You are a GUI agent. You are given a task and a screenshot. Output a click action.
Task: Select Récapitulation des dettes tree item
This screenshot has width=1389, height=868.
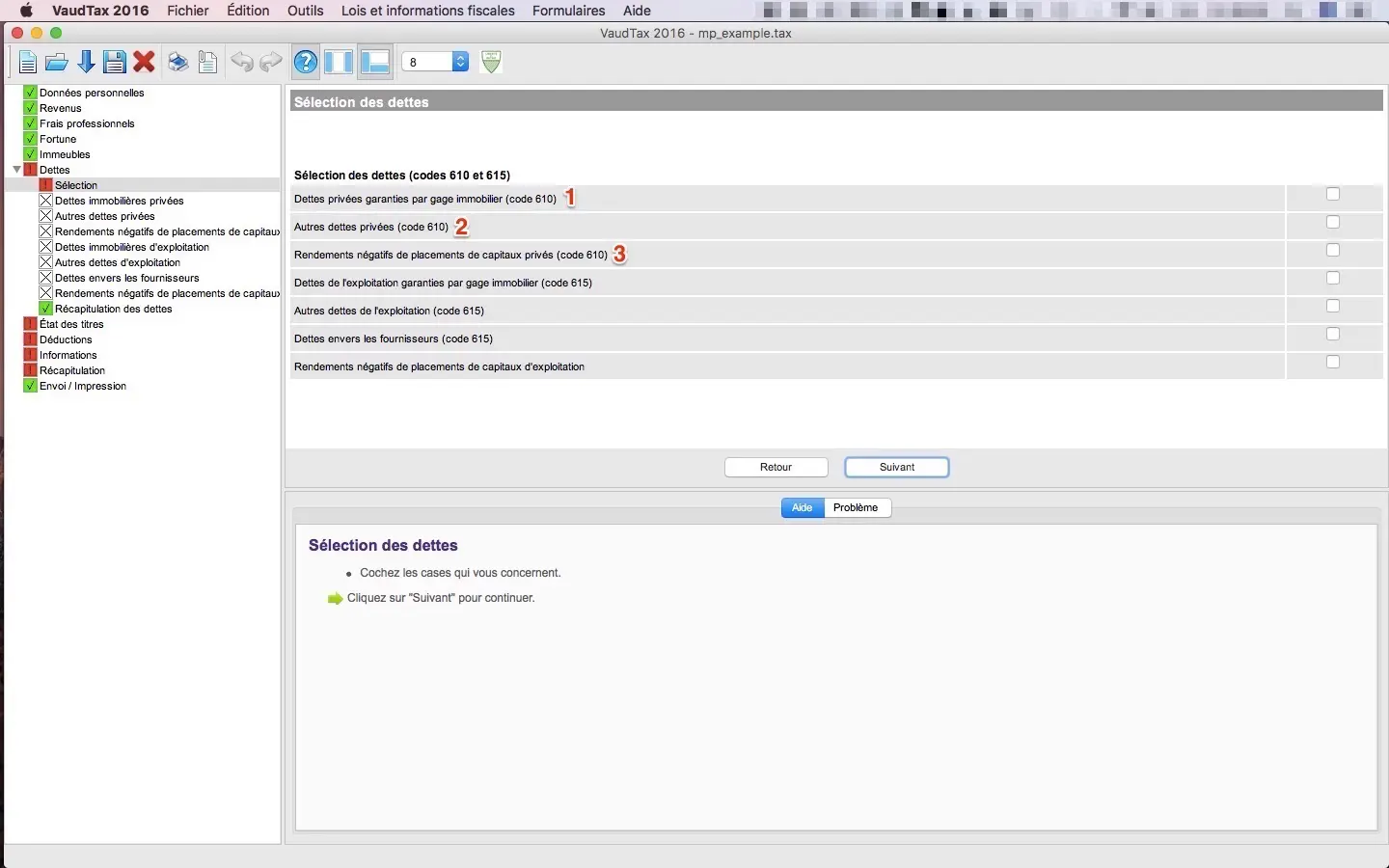coord(114,309)
